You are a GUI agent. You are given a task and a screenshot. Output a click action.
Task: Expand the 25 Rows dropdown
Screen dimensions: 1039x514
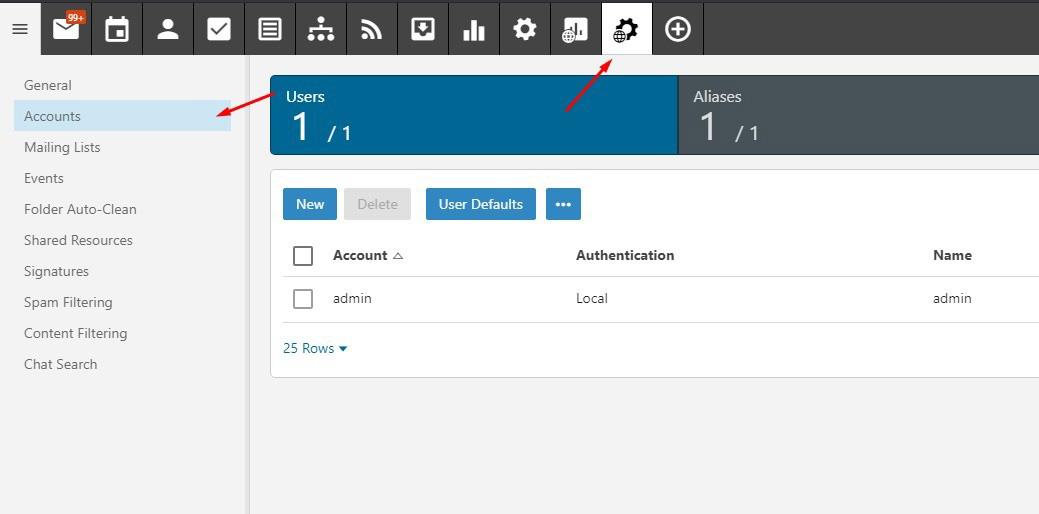point(315,348)
